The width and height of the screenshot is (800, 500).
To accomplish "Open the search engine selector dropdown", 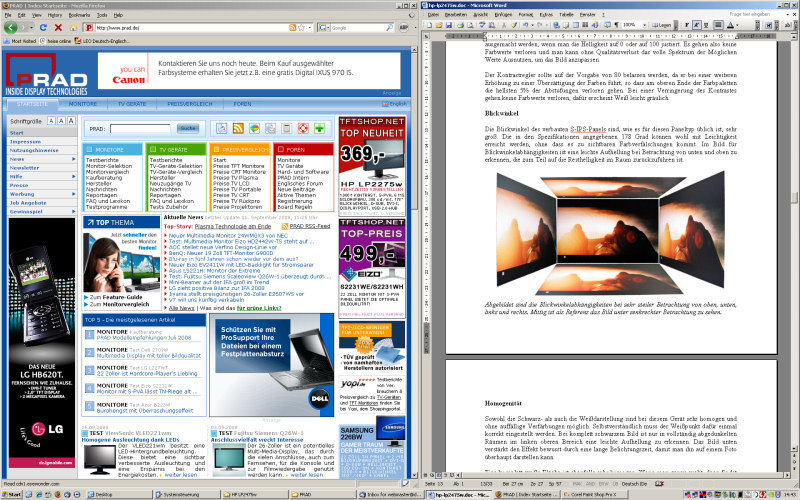I will (x=326, y=28).
